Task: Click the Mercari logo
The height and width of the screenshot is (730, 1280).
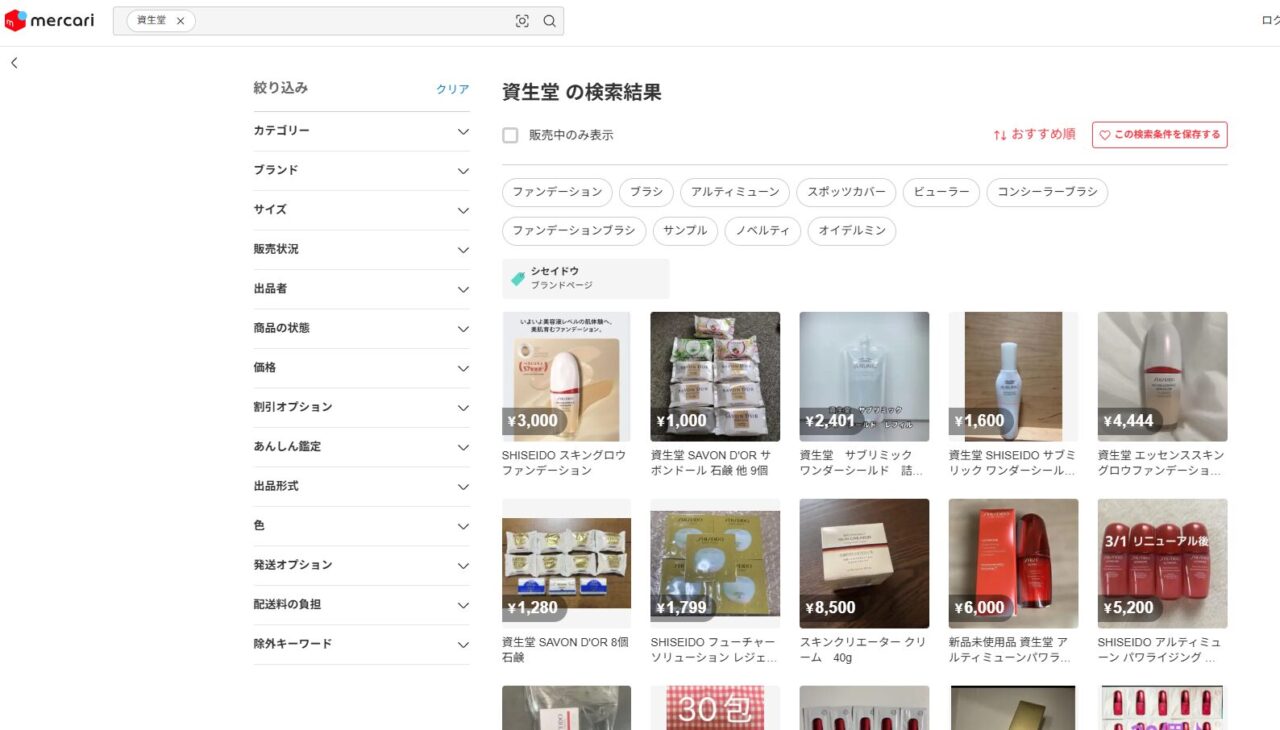Action: coord(49,20)
